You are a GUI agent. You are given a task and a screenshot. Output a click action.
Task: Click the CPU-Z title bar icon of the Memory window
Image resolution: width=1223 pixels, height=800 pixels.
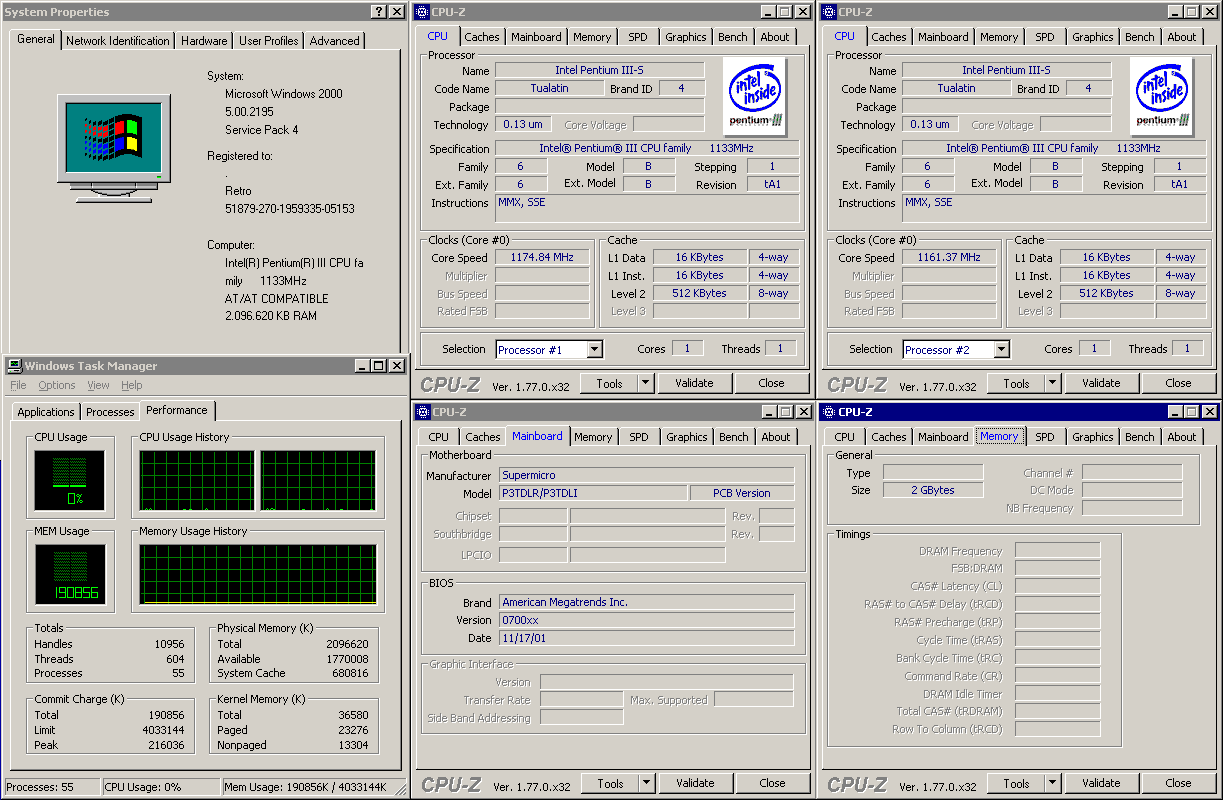pos(828,412)
